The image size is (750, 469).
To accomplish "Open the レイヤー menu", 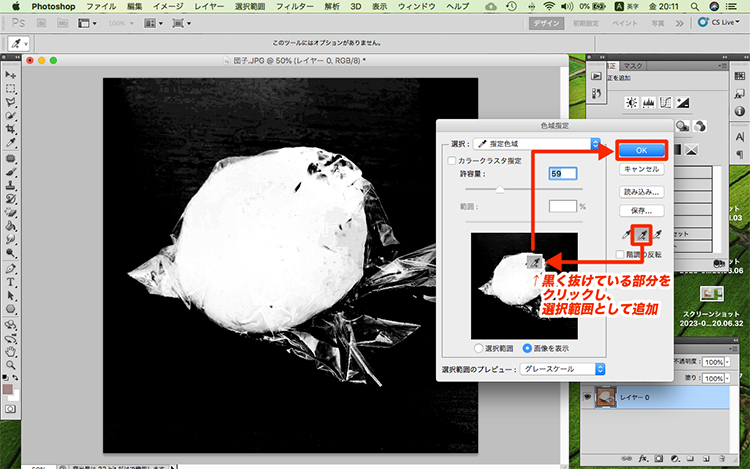I will tap(209, 7).
